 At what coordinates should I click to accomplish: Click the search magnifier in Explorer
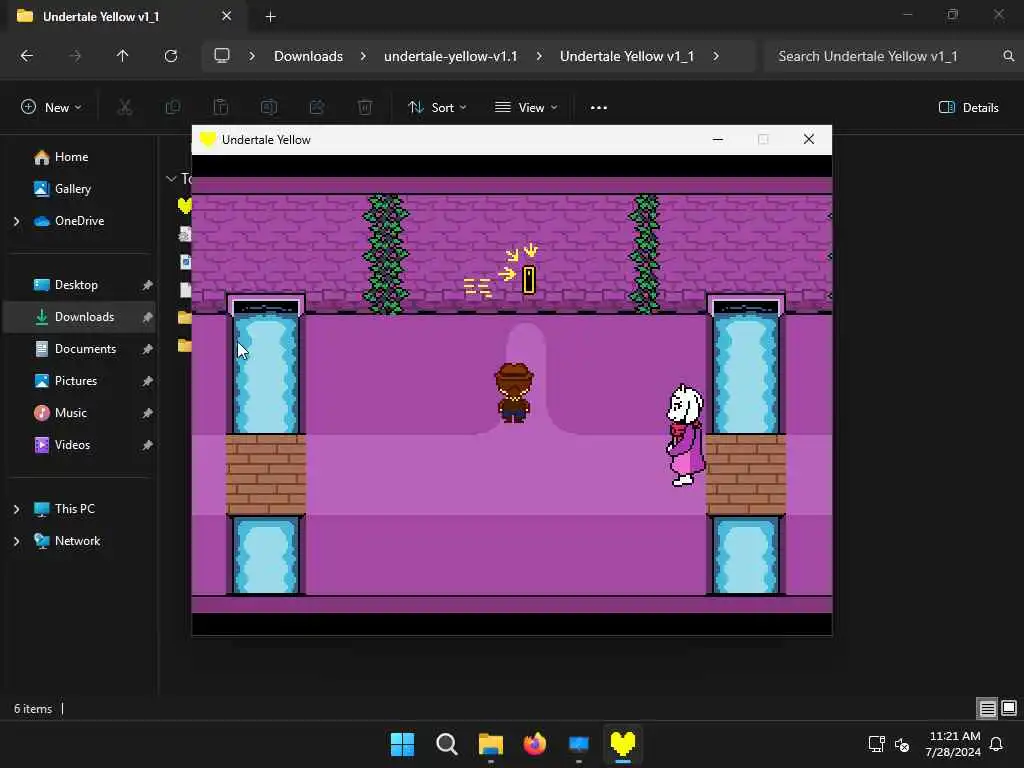[x=1008, y=56]
